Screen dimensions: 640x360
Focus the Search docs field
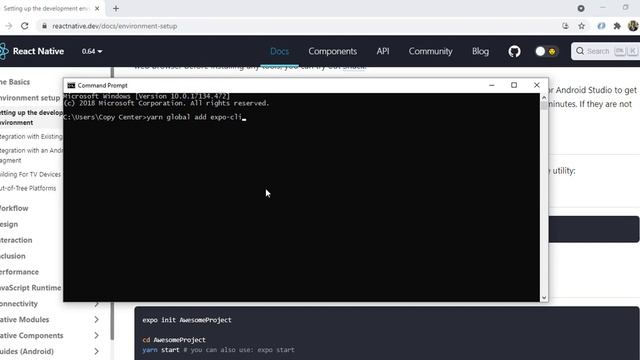coord(605,51)
